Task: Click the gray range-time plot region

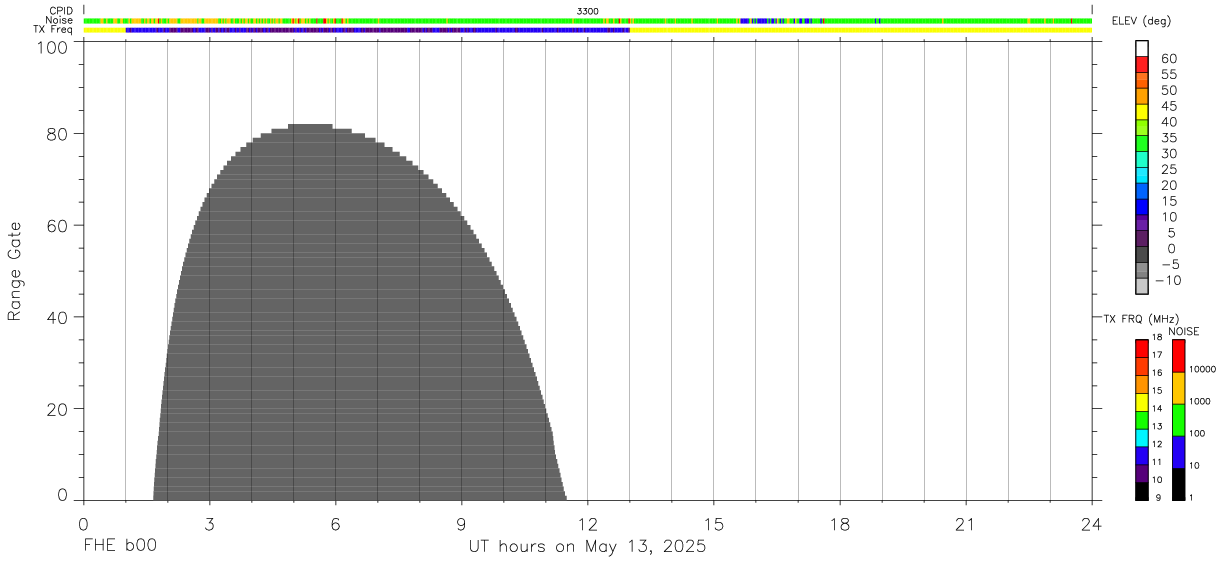Action: [x=359, y=312]
